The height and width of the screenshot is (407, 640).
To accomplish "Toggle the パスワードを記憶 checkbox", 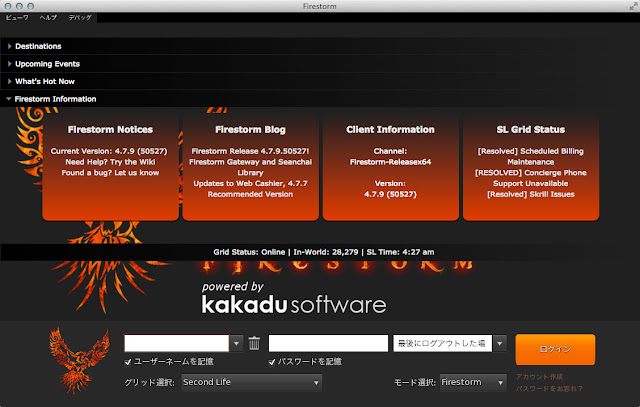I will click(272, 362).
